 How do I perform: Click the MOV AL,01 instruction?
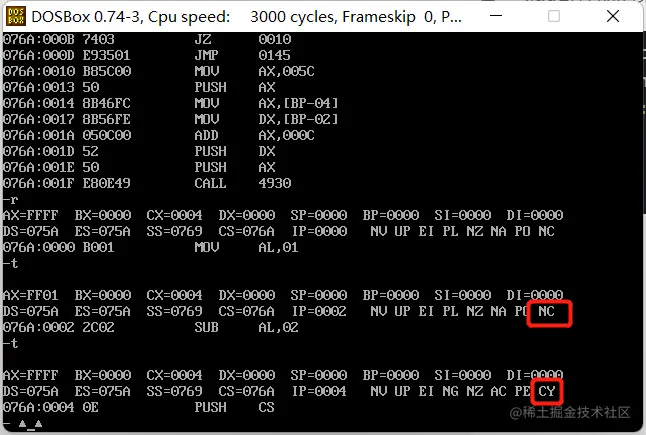click(x=246, y=248)
